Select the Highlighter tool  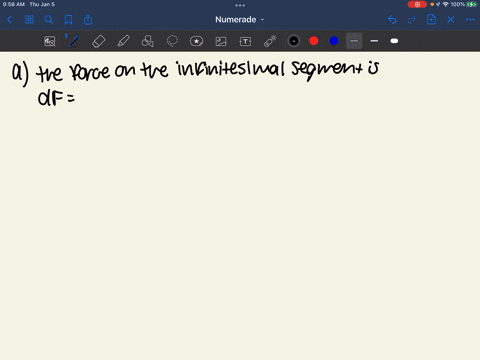[x=123, y=41]
